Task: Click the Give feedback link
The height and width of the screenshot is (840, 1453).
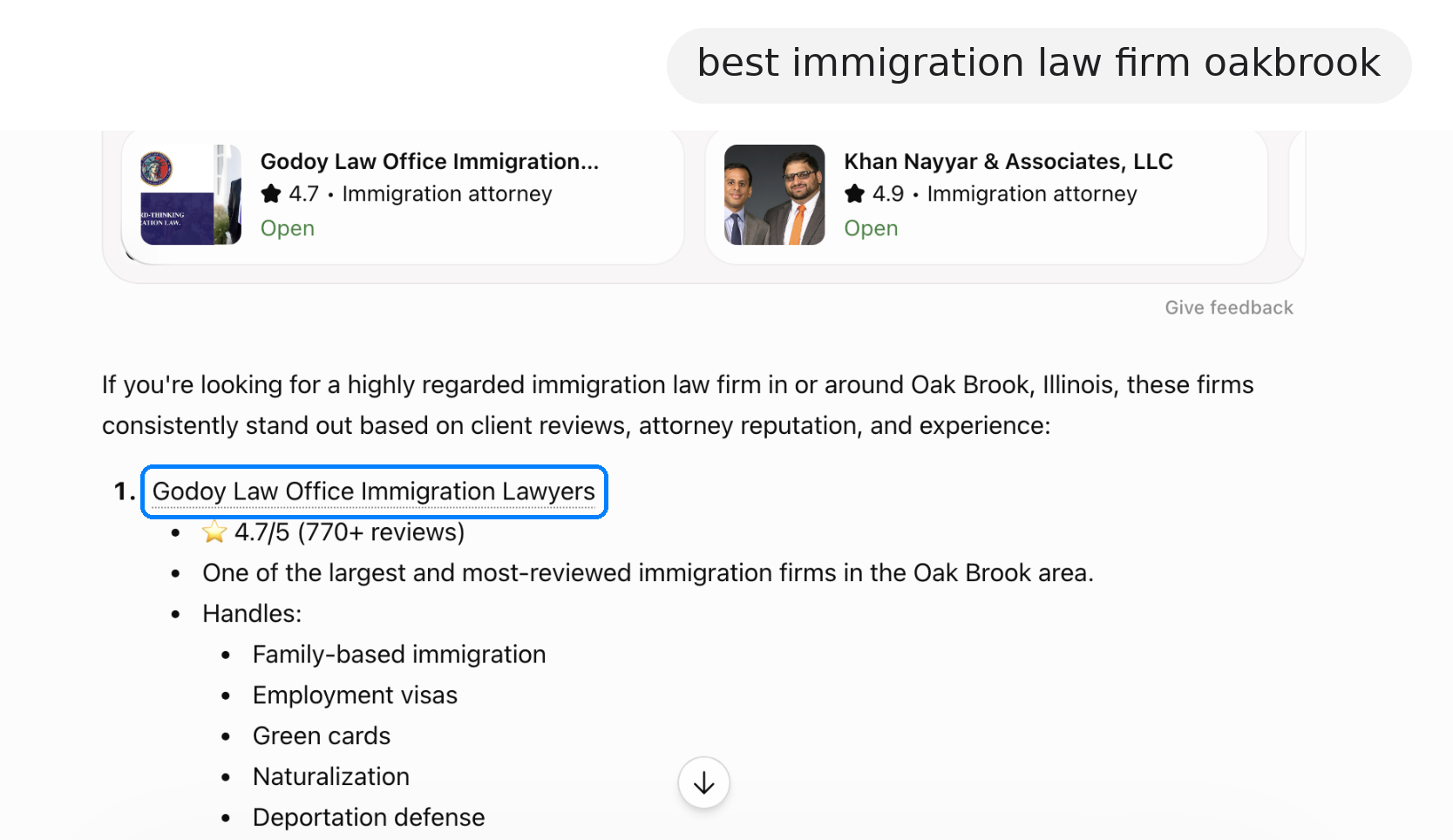Action: (x=1229, y=308)
